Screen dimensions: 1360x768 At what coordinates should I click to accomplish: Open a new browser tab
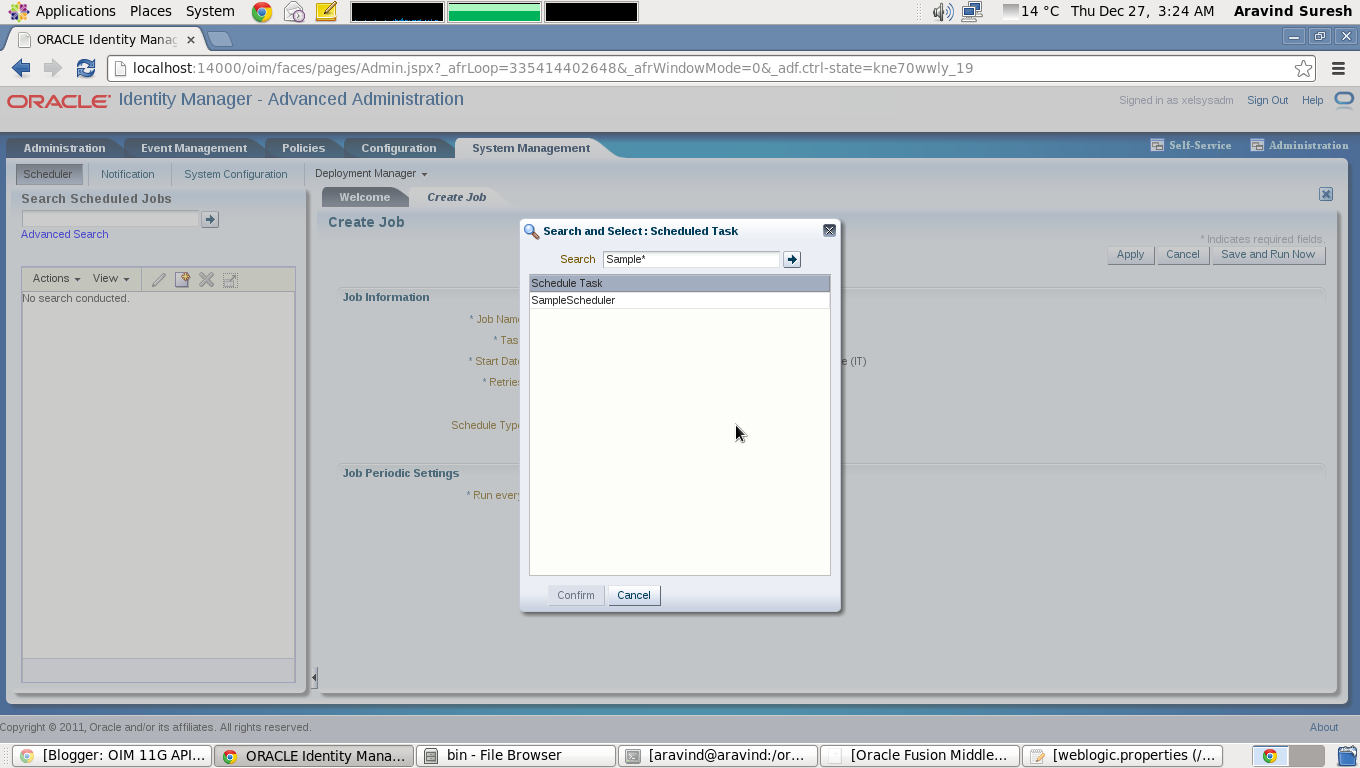coord(220,40)
